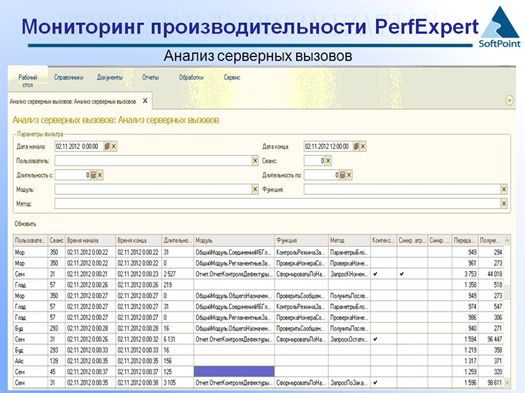
Task: Clear the Дата конца field
Action: pyautogui.click(x=363, y=147)
